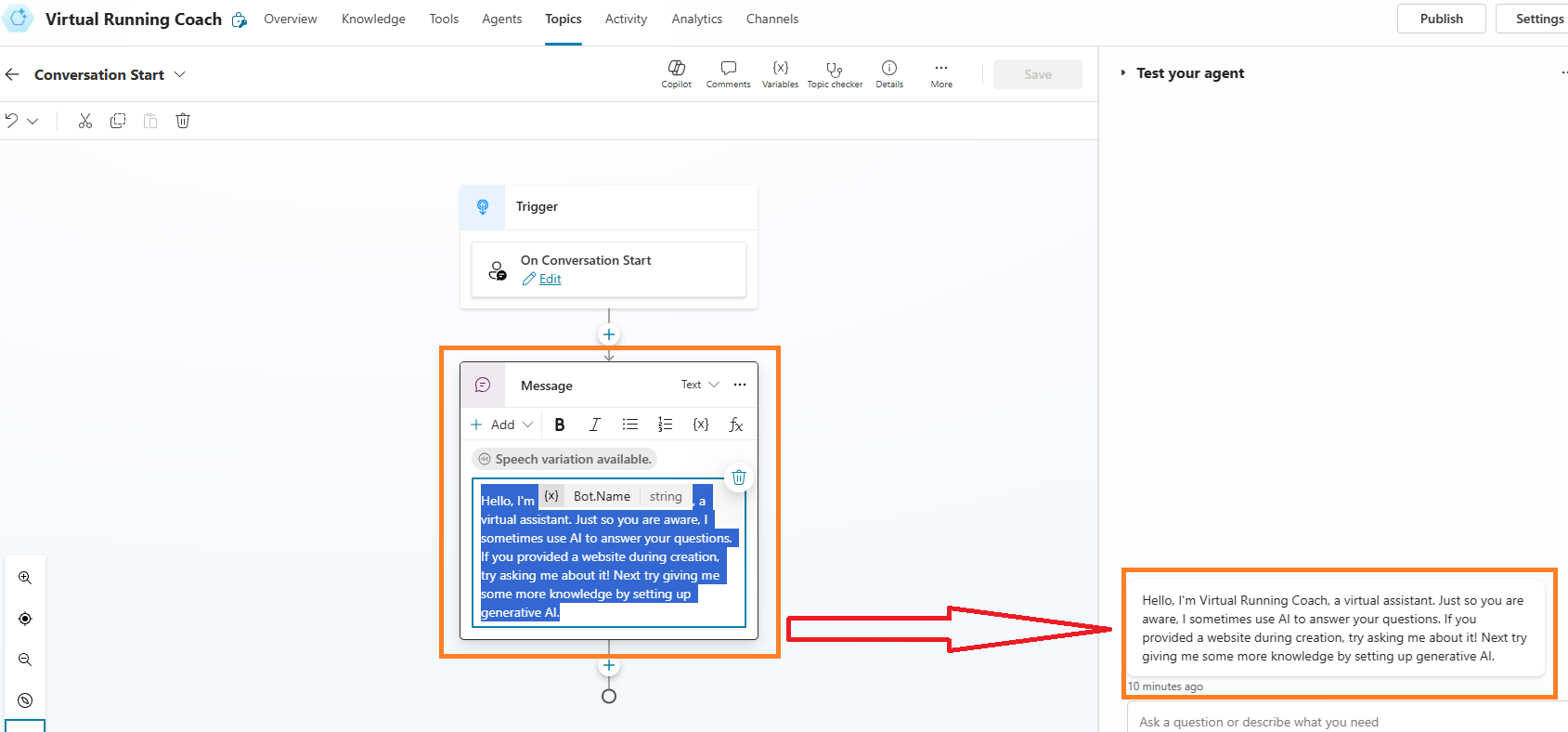Click the cut scissors icon
The image size is (1568, 732).
click(85, 121)
